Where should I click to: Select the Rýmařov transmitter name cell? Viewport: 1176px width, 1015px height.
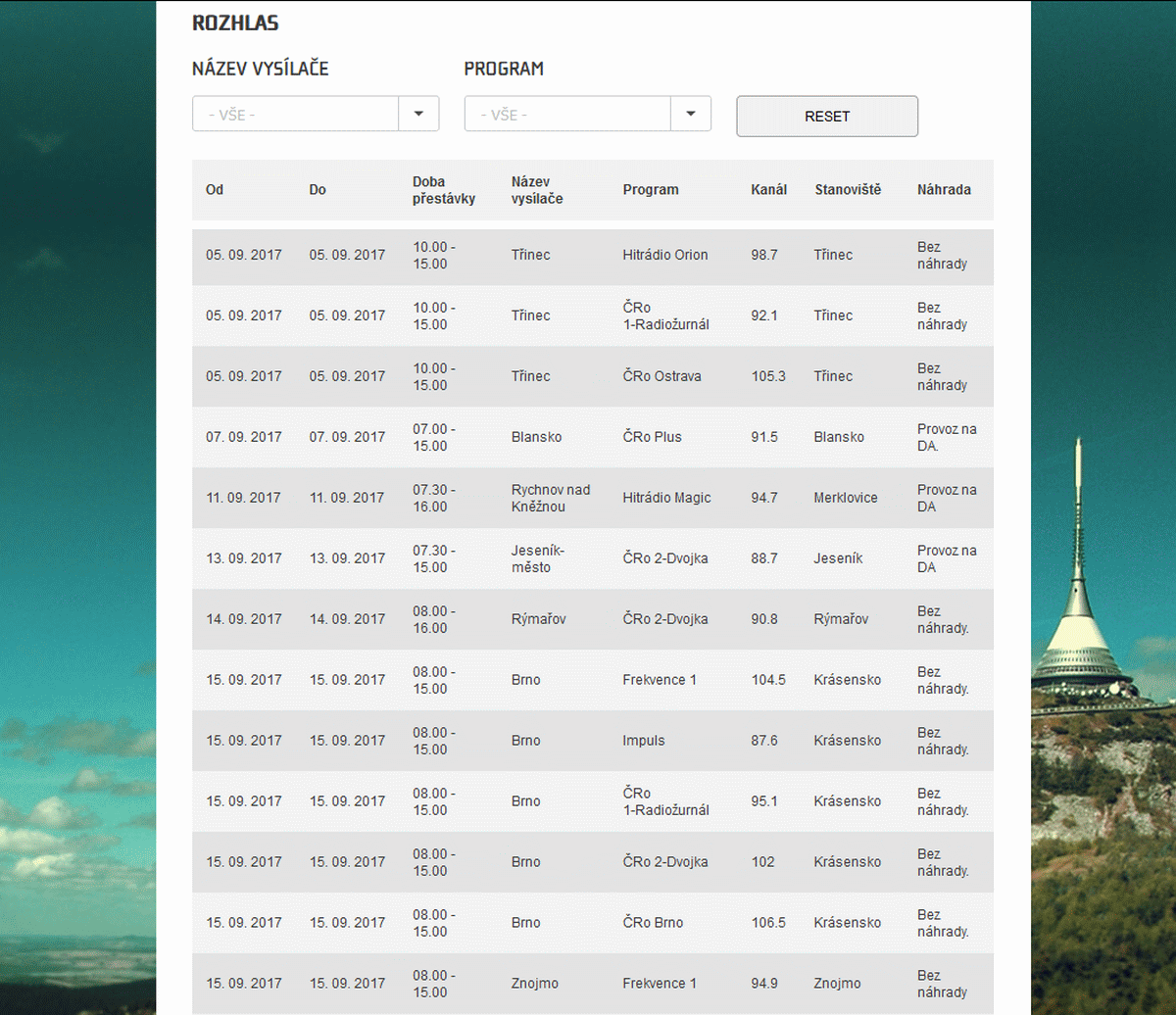click(538, 619)
